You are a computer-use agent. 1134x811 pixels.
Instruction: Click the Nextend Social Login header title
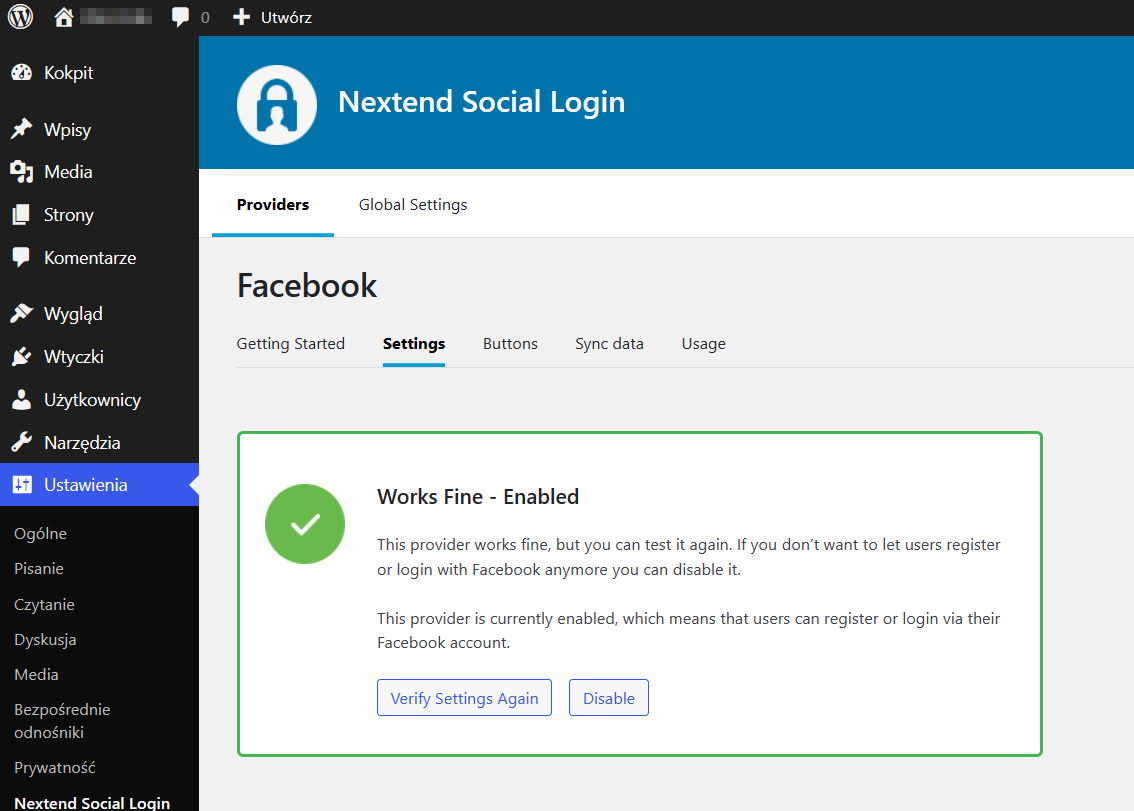tap(482, 102)
